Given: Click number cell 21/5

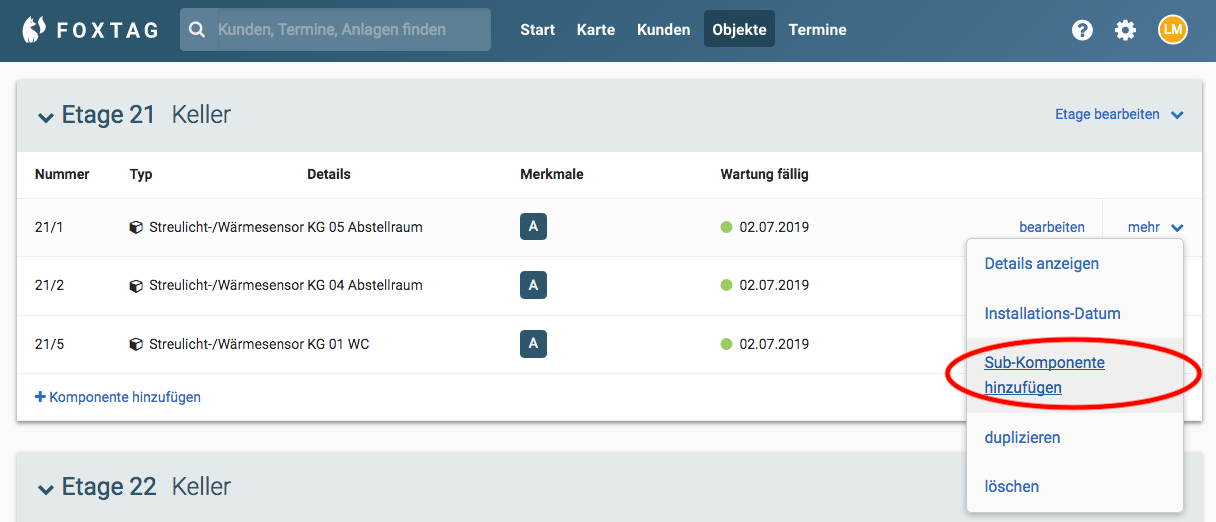Looking at the screenshot, I should (49, 344).
